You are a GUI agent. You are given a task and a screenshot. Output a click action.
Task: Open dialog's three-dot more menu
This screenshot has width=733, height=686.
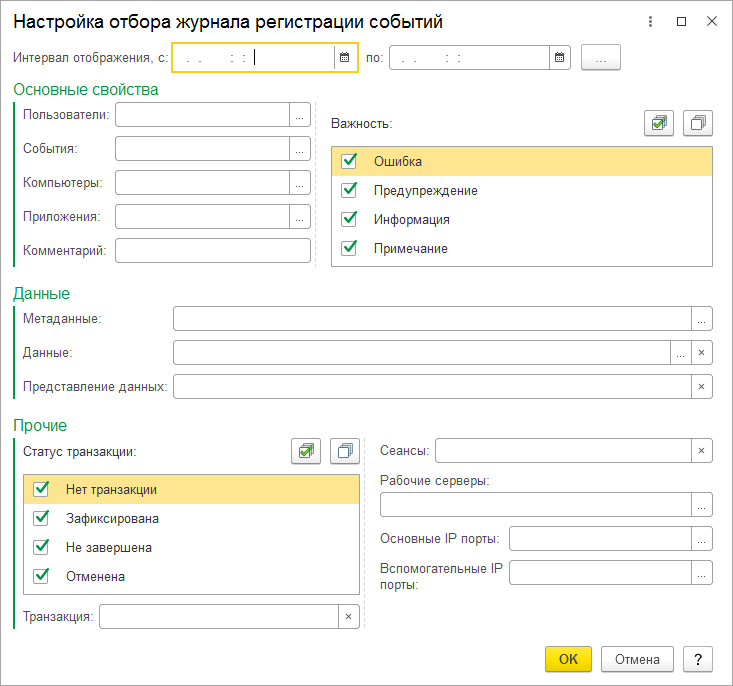(650, 22)
